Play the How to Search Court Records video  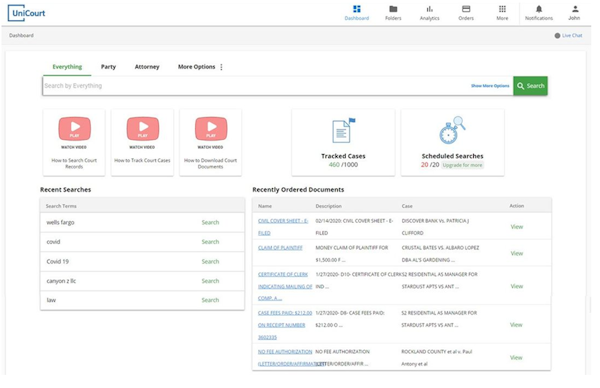click(75, 129)
